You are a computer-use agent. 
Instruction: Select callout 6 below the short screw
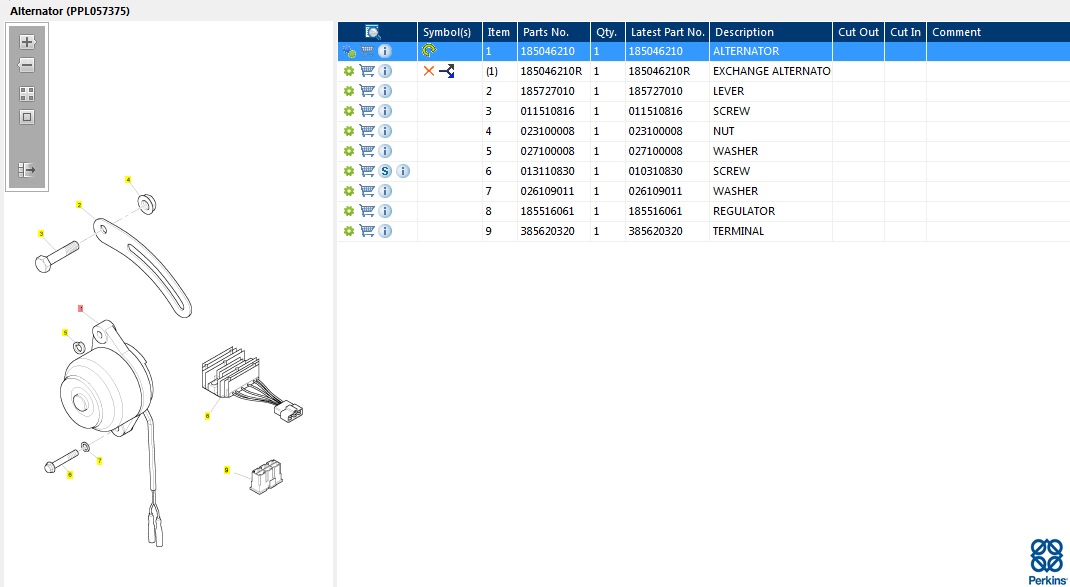70,474
